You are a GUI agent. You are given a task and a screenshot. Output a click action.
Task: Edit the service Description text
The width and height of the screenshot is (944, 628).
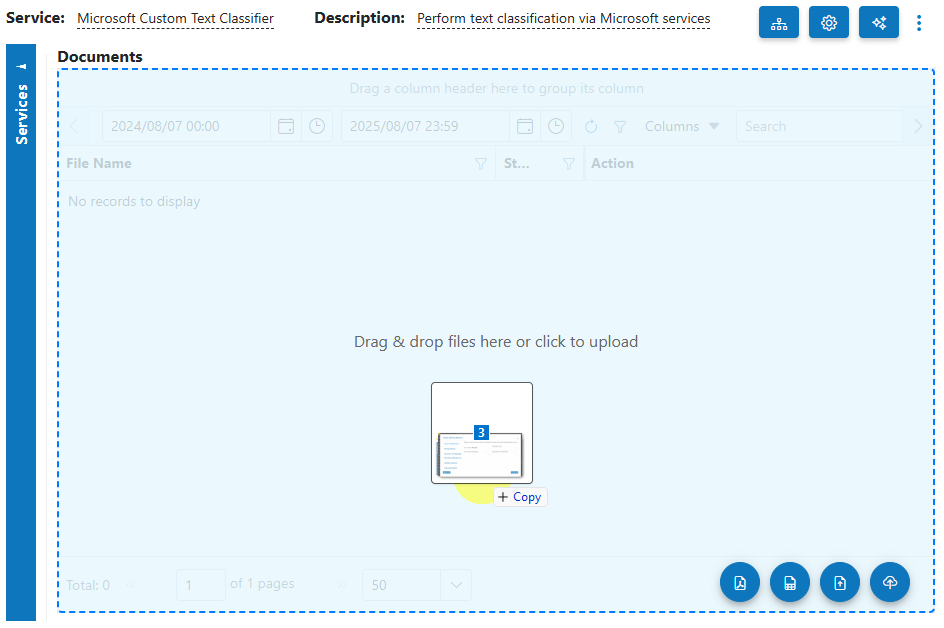coord(563,18)
